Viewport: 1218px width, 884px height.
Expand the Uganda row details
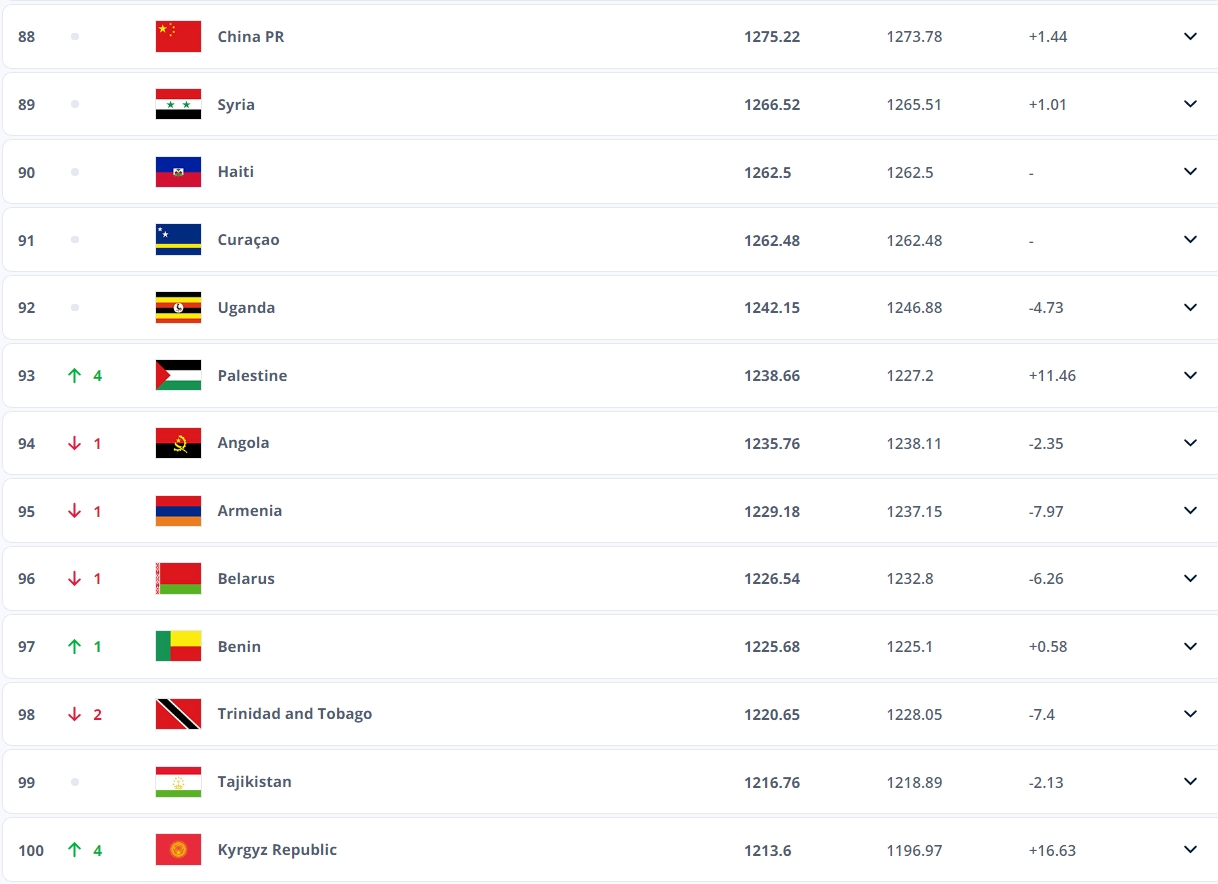(x=1190, y=307)
